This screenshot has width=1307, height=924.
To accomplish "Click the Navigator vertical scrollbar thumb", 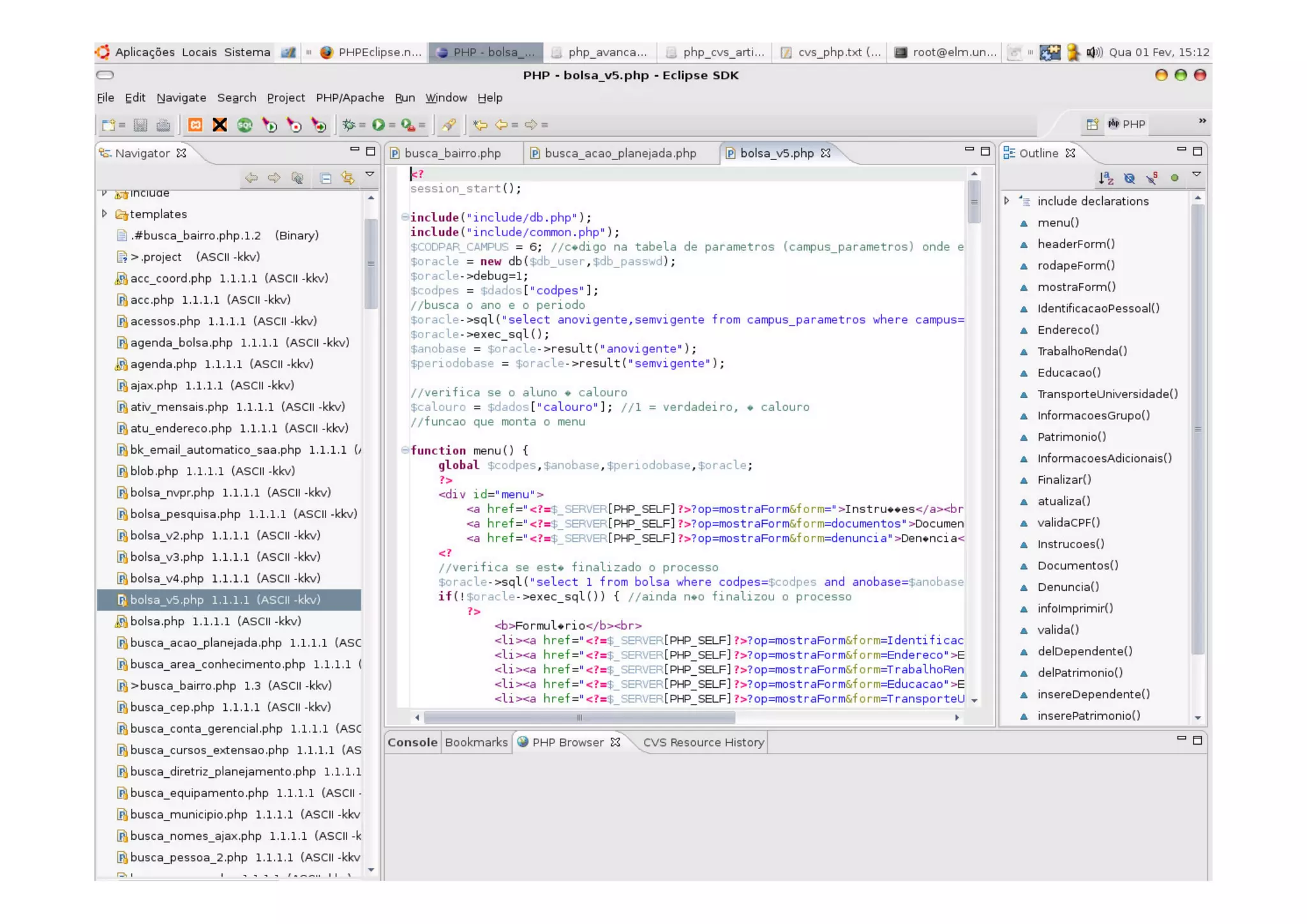I will 371,264.
